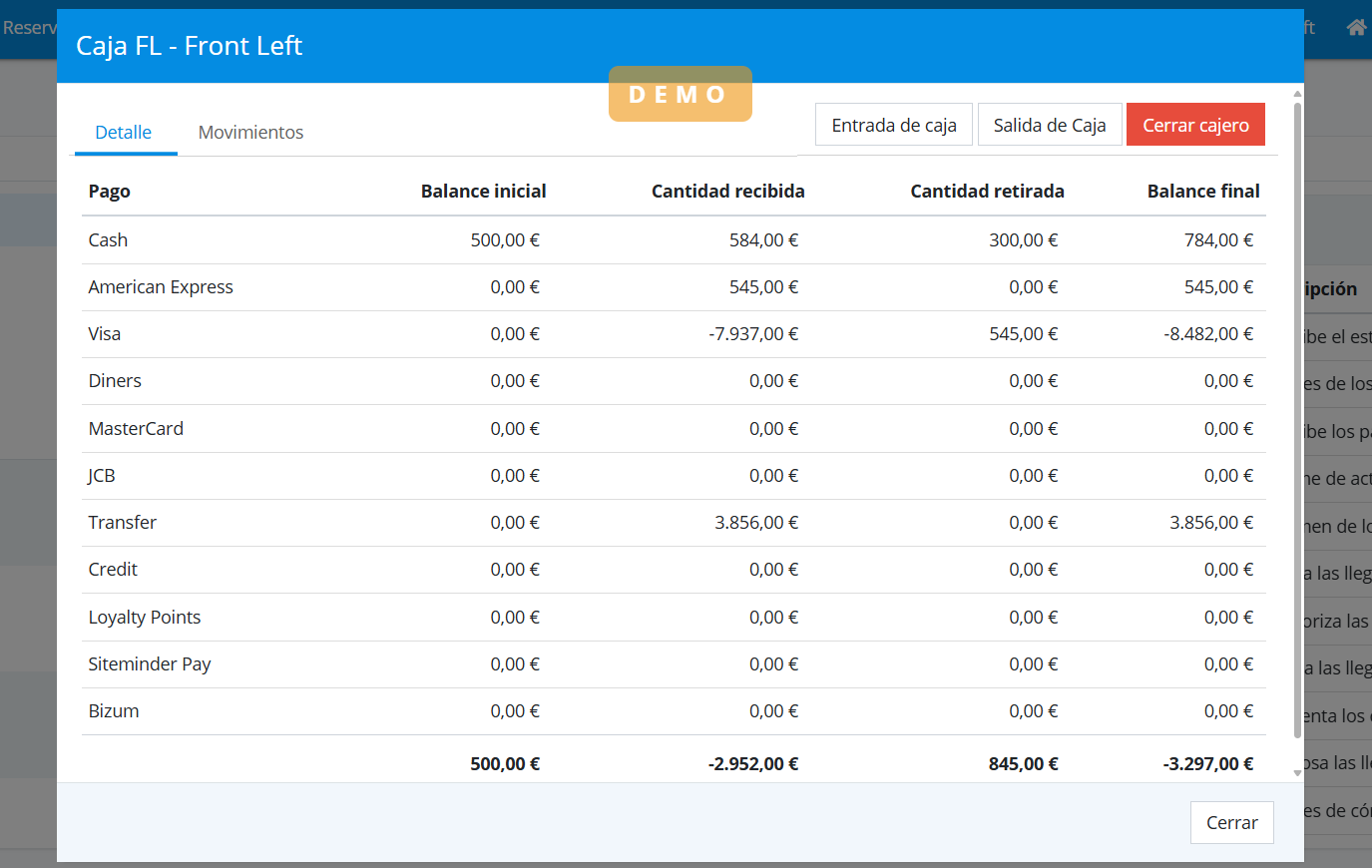
Task: Click the dialog's vertical scrollbar thumb
Action: point(1297,419)
